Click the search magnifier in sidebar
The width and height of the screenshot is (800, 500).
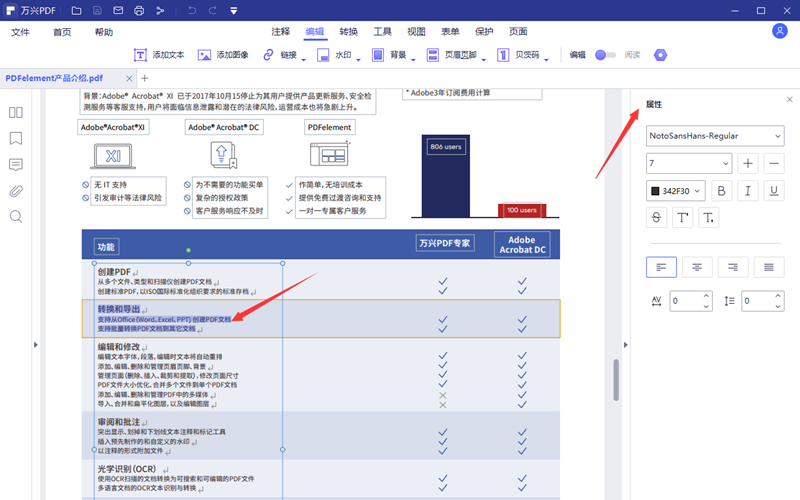(16, 217)
